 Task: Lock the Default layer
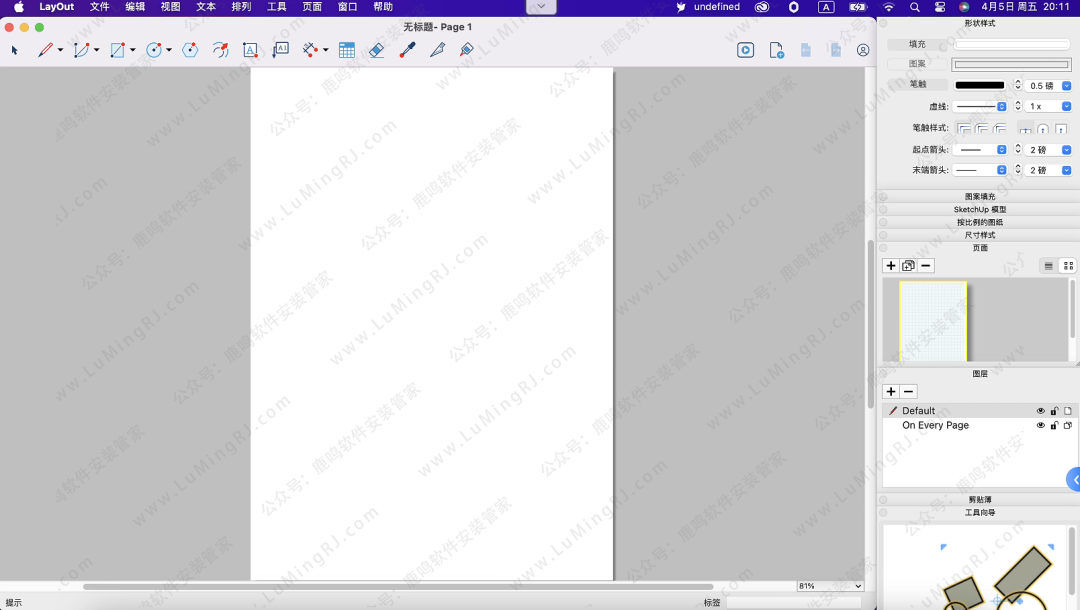coord(1054,411)
